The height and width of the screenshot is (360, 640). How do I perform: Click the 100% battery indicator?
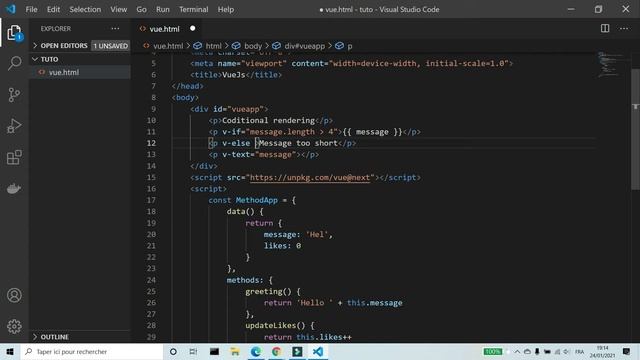493,351
